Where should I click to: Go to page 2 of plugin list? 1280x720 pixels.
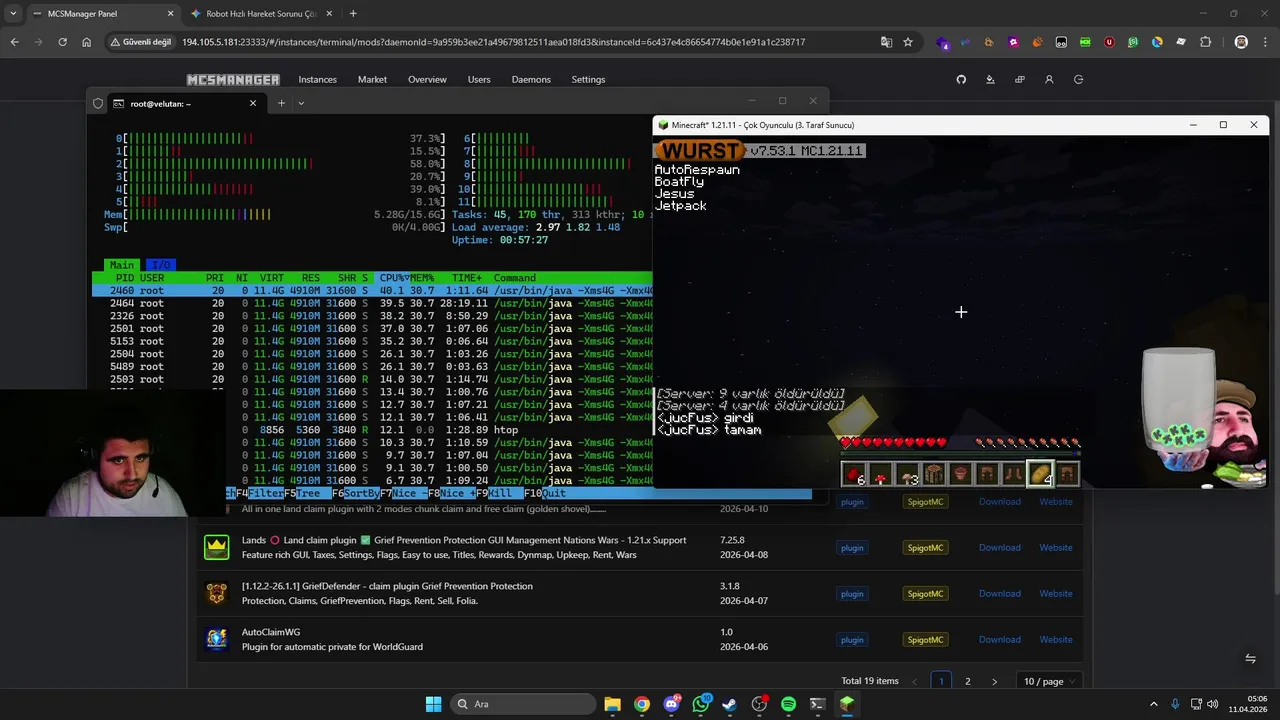967,681
